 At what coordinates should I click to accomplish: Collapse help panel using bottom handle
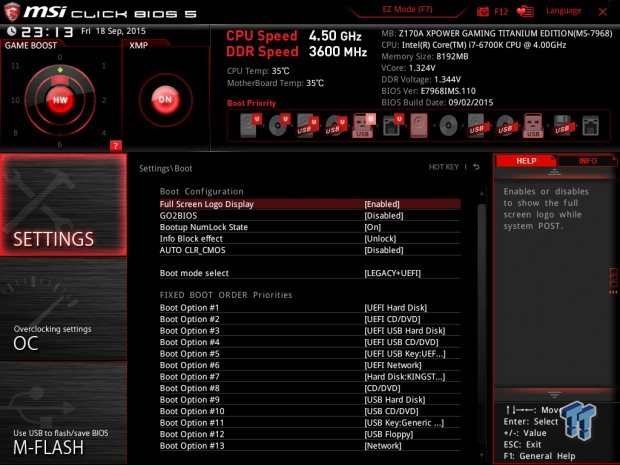click(554, 395)
